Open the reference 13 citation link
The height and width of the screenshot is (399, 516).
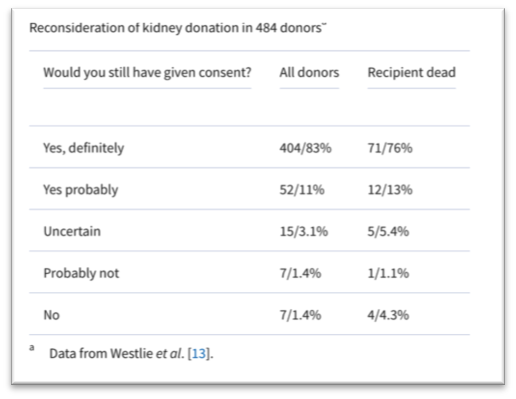click(199, 354)
